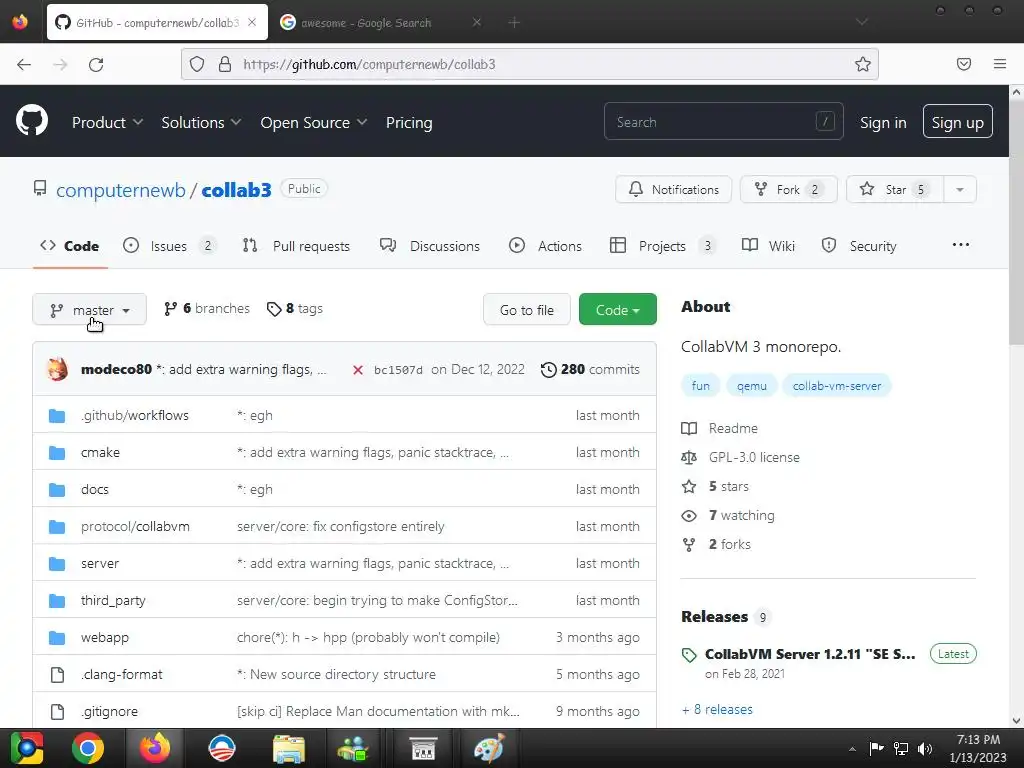Image resolution: width=1024 pixels, height=768 pixels.
Task: Reload the page with the refresh icon
Action: [x=96, y=64]
